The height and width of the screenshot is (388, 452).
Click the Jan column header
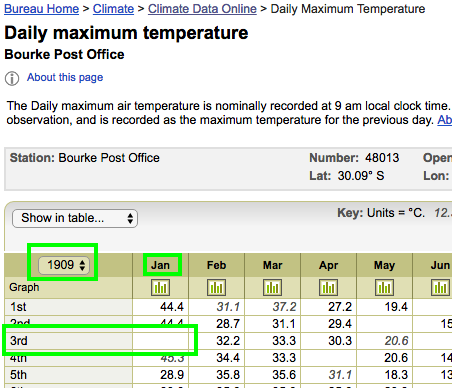(160, 265)
